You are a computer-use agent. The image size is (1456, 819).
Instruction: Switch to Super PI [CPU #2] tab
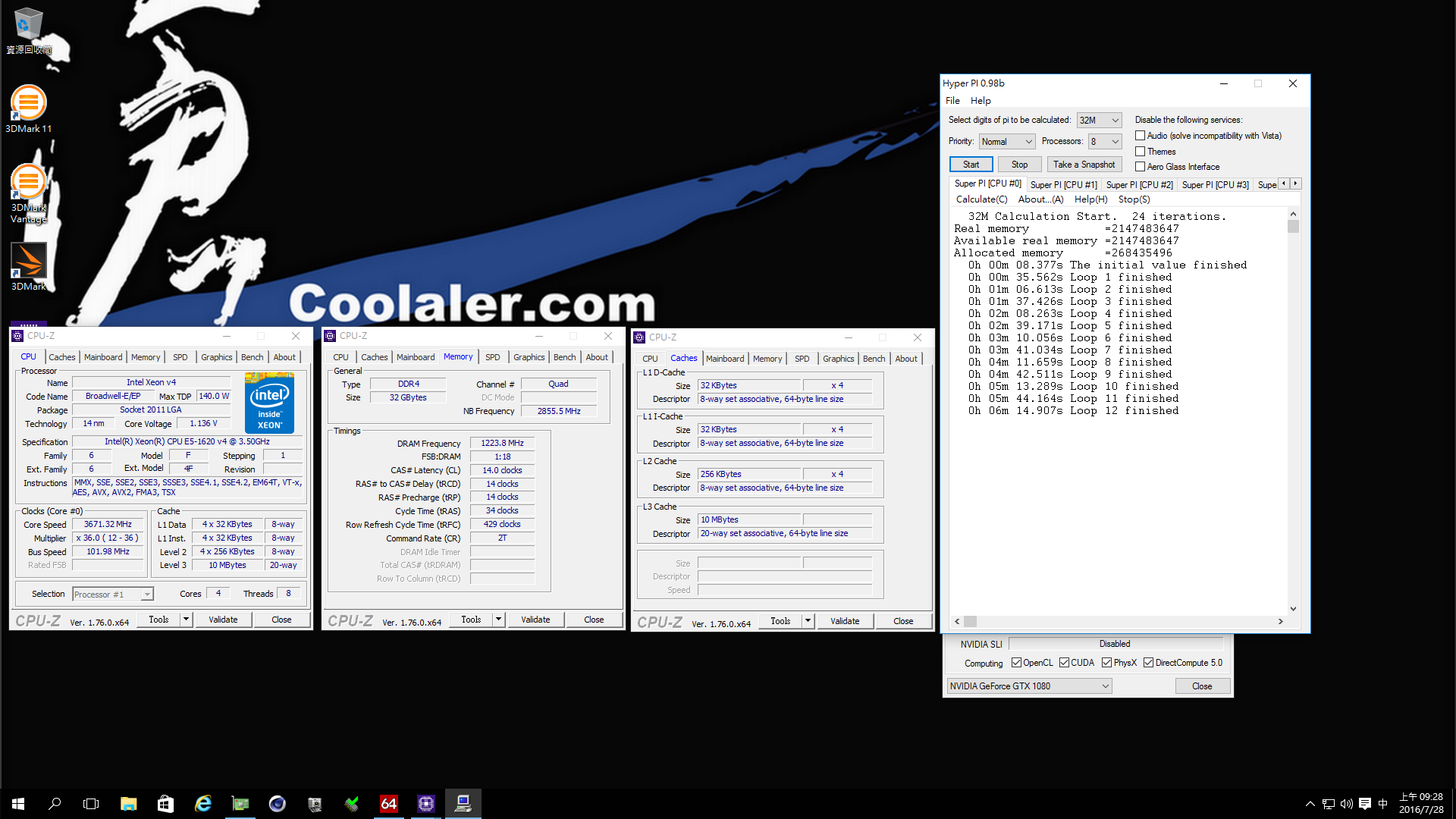[x=1139, y=185]
